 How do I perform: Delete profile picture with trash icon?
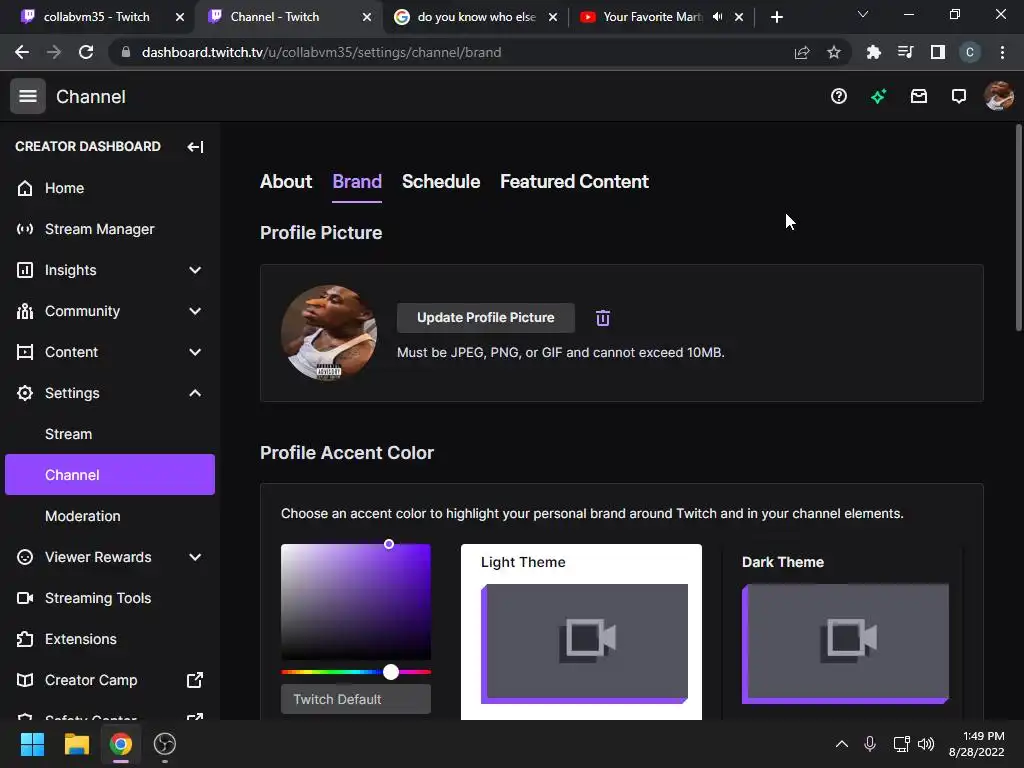coord(603,318)
